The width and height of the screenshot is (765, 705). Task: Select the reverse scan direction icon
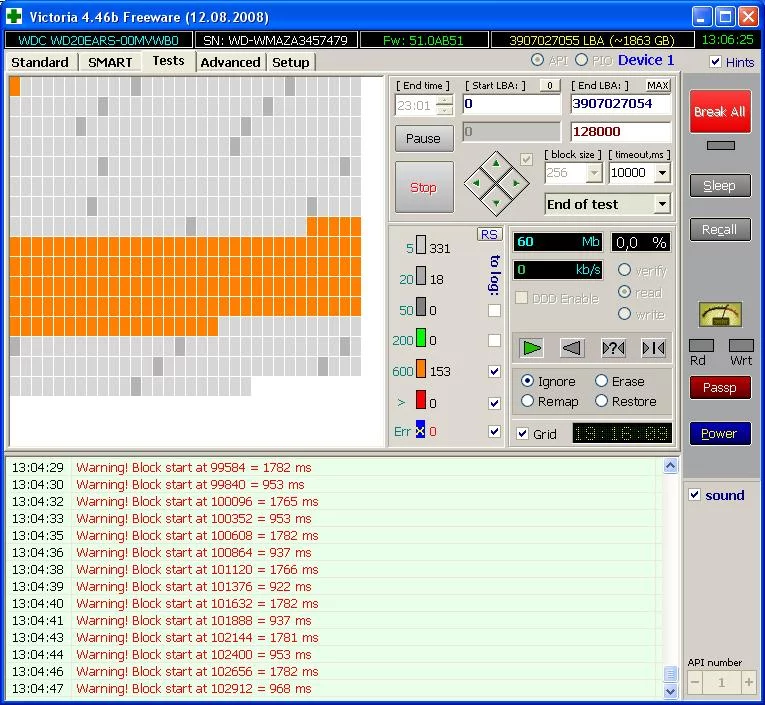point(572,347)
